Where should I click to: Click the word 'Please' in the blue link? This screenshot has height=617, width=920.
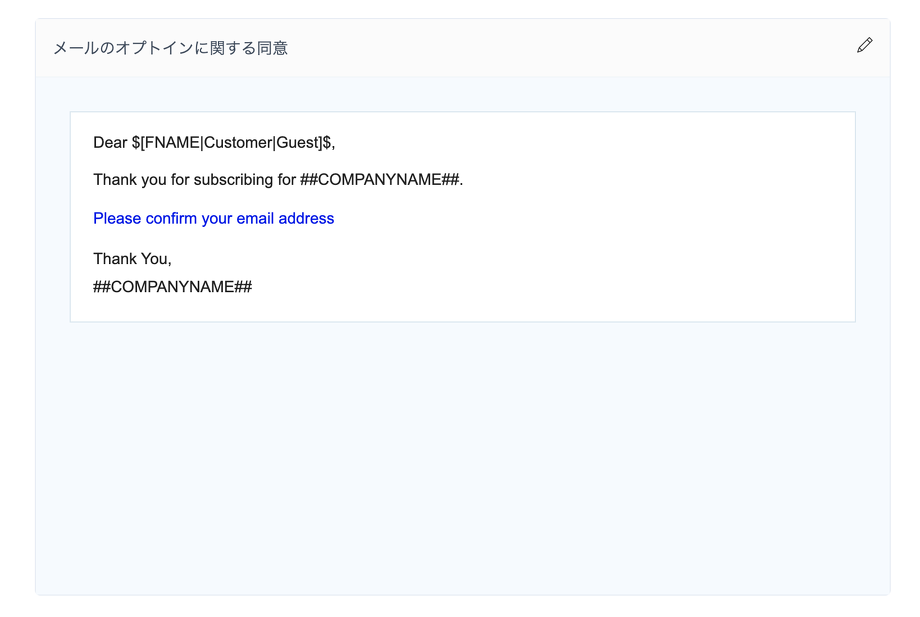pos(117,218)
